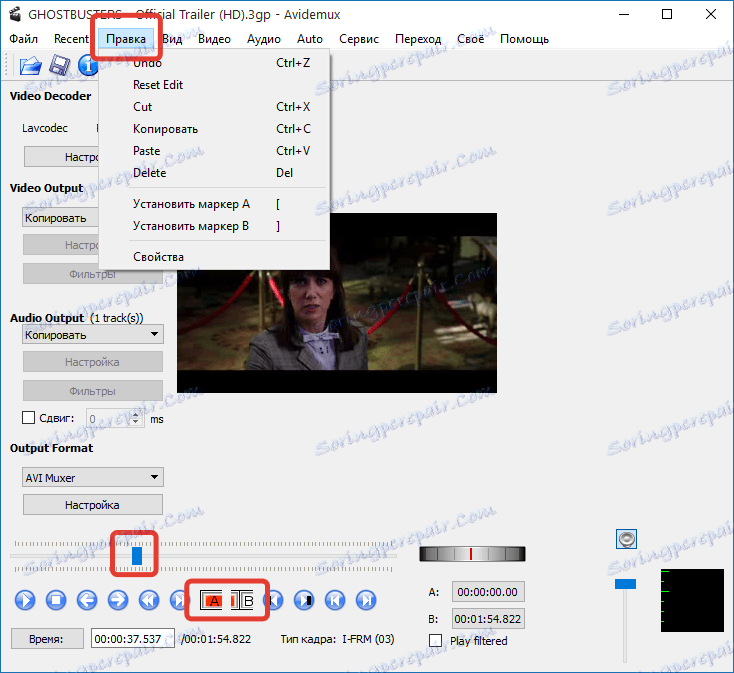Click the save floppy disk icon
Viewport: 734px width, 673px height.
pos(59,66)
